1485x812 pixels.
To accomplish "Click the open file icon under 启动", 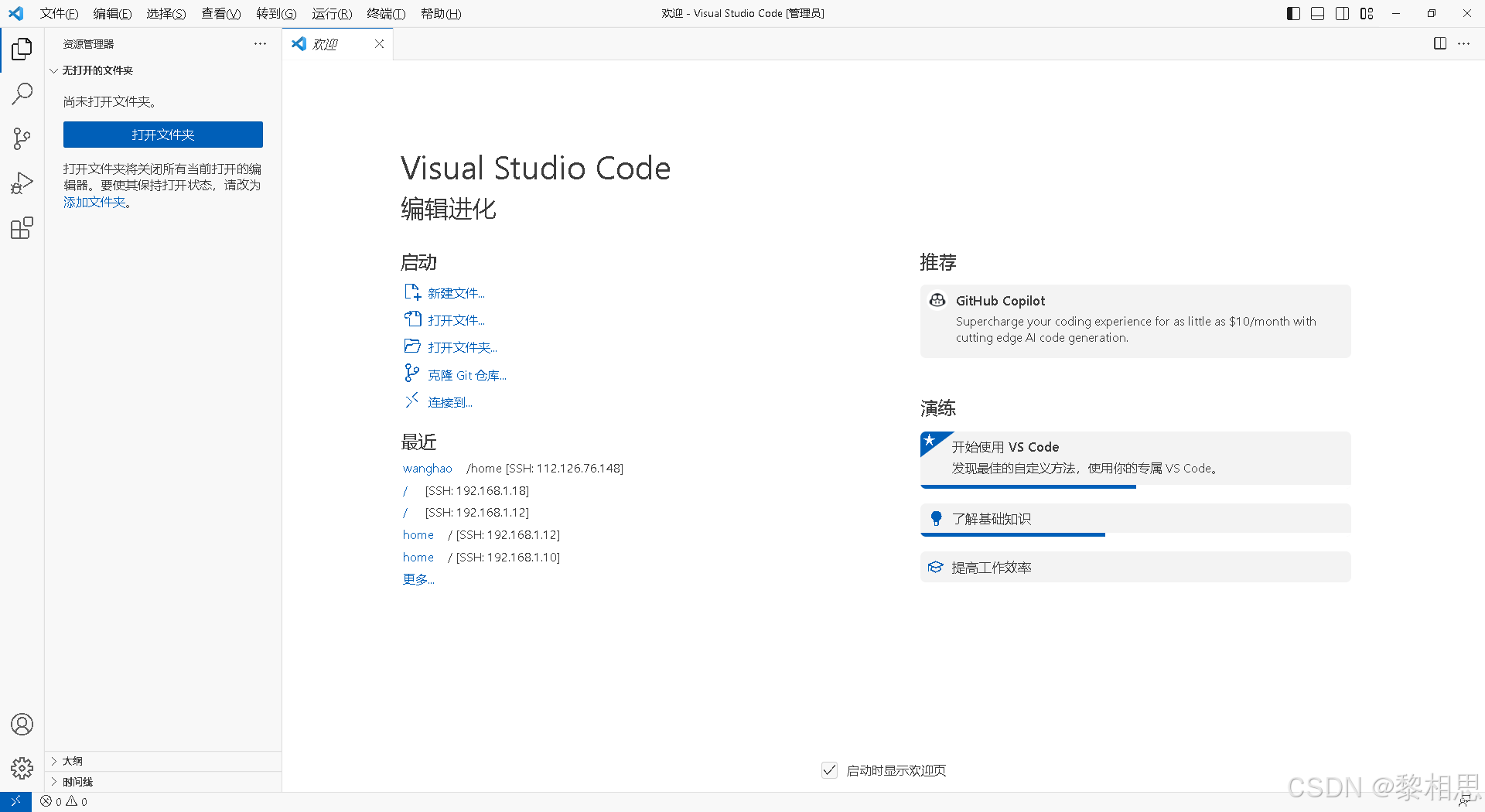I will [412, 319].
